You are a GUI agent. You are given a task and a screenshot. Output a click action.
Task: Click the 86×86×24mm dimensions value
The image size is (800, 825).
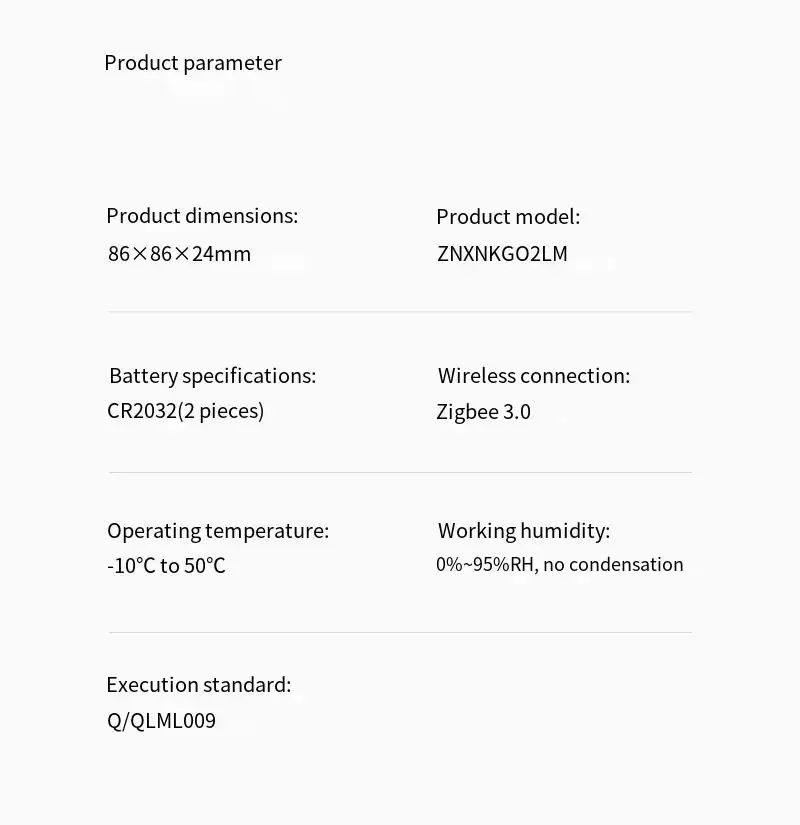[179, 254]
